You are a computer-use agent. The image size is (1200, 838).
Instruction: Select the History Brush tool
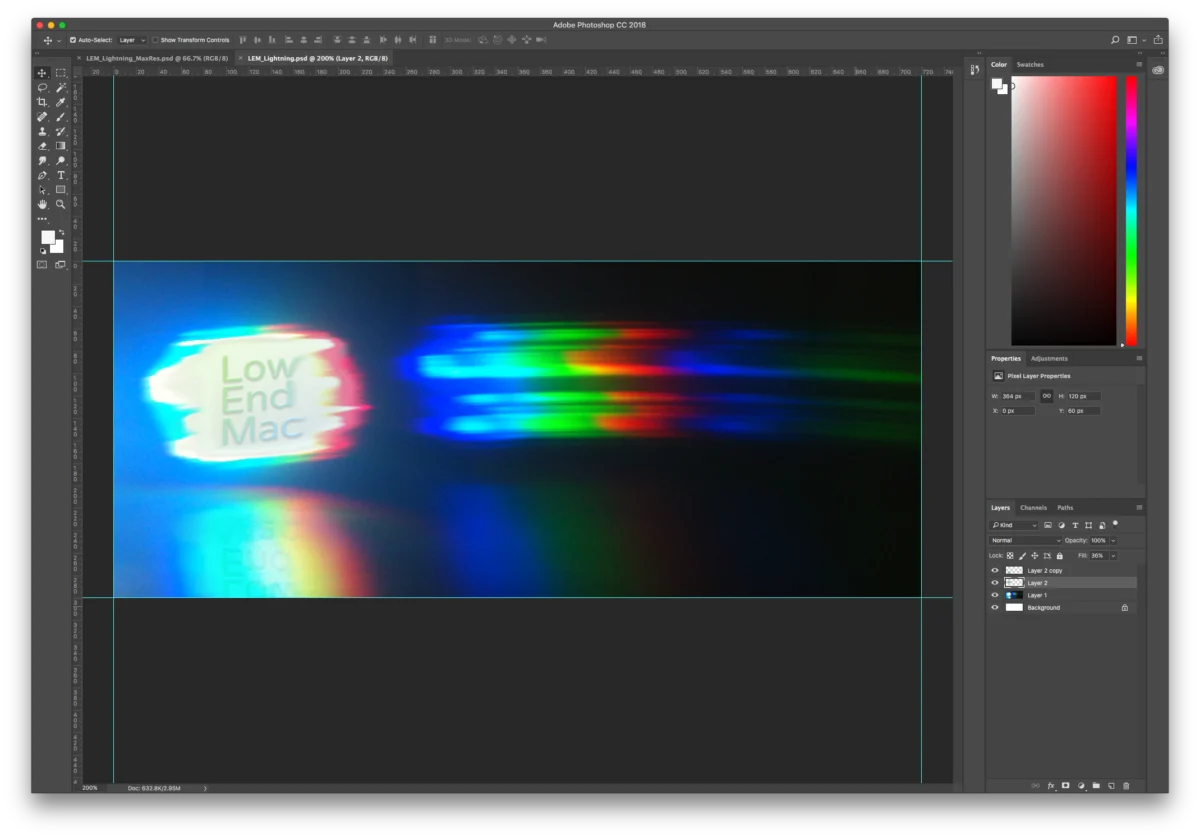coord(61,131)
